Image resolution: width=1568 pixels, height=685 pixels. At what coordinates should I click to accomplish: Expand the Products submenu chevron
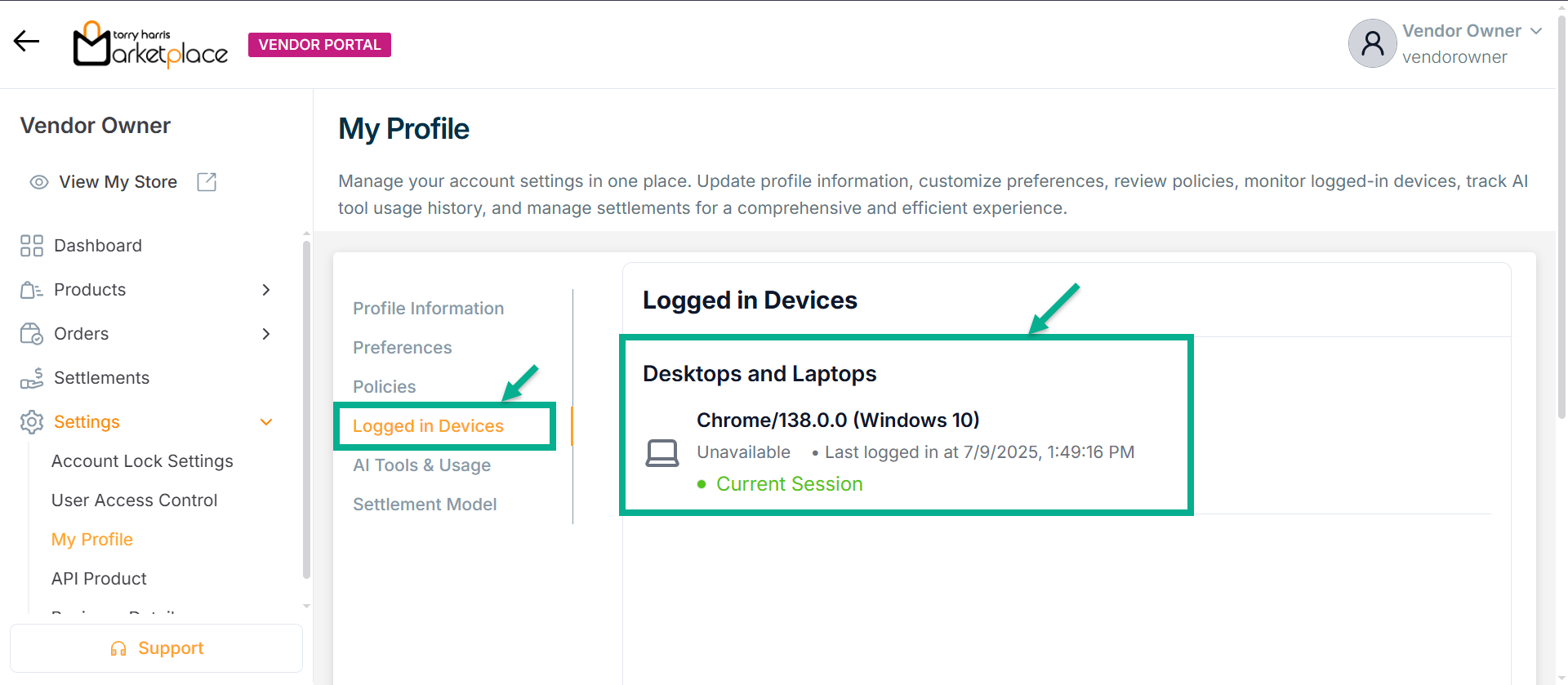tap(265, 290)
